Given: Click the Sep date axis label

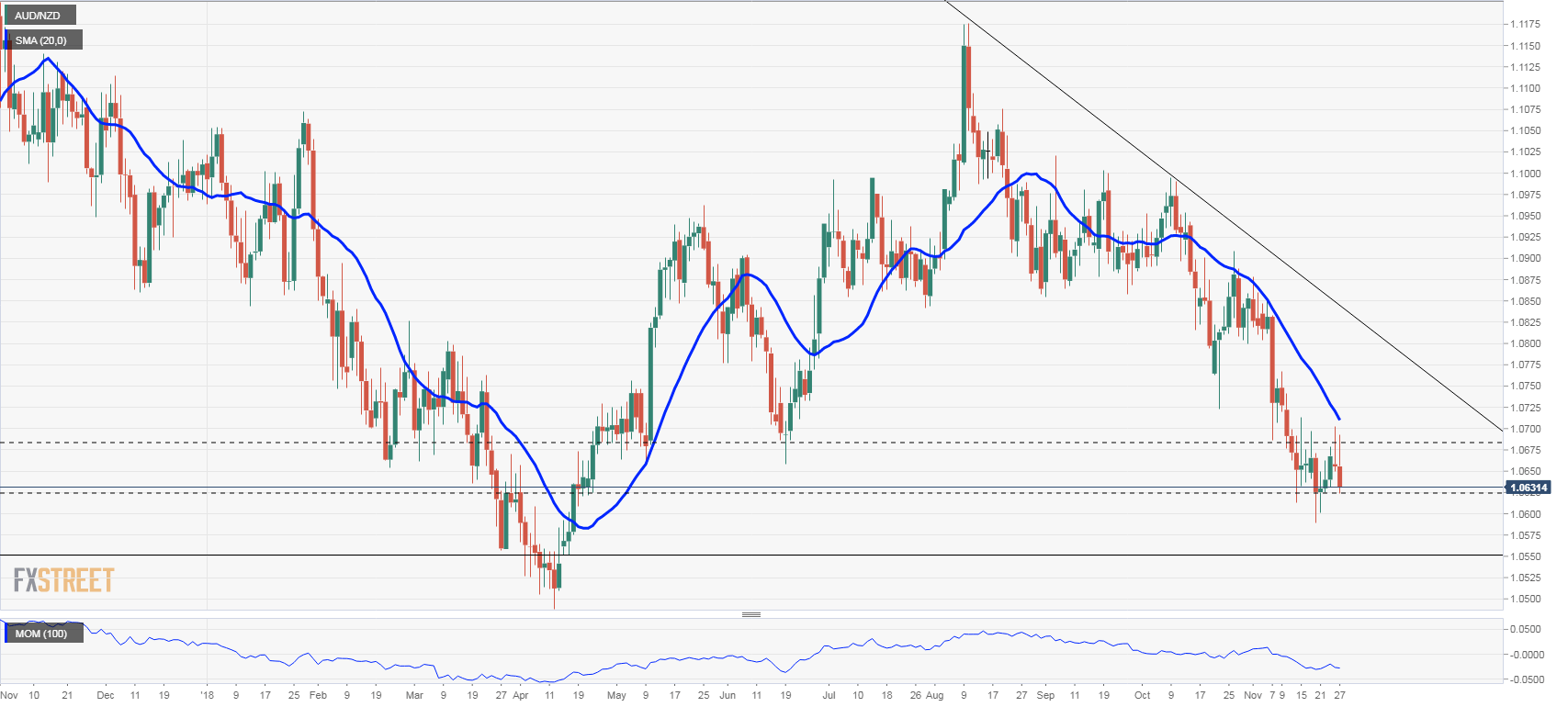Looking at the screenshot, I should (1045, 695).
